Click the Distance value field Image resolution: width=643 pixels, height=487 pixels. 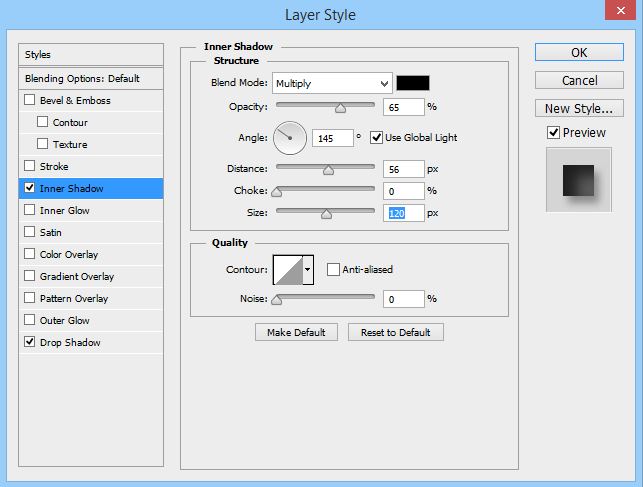404,169
